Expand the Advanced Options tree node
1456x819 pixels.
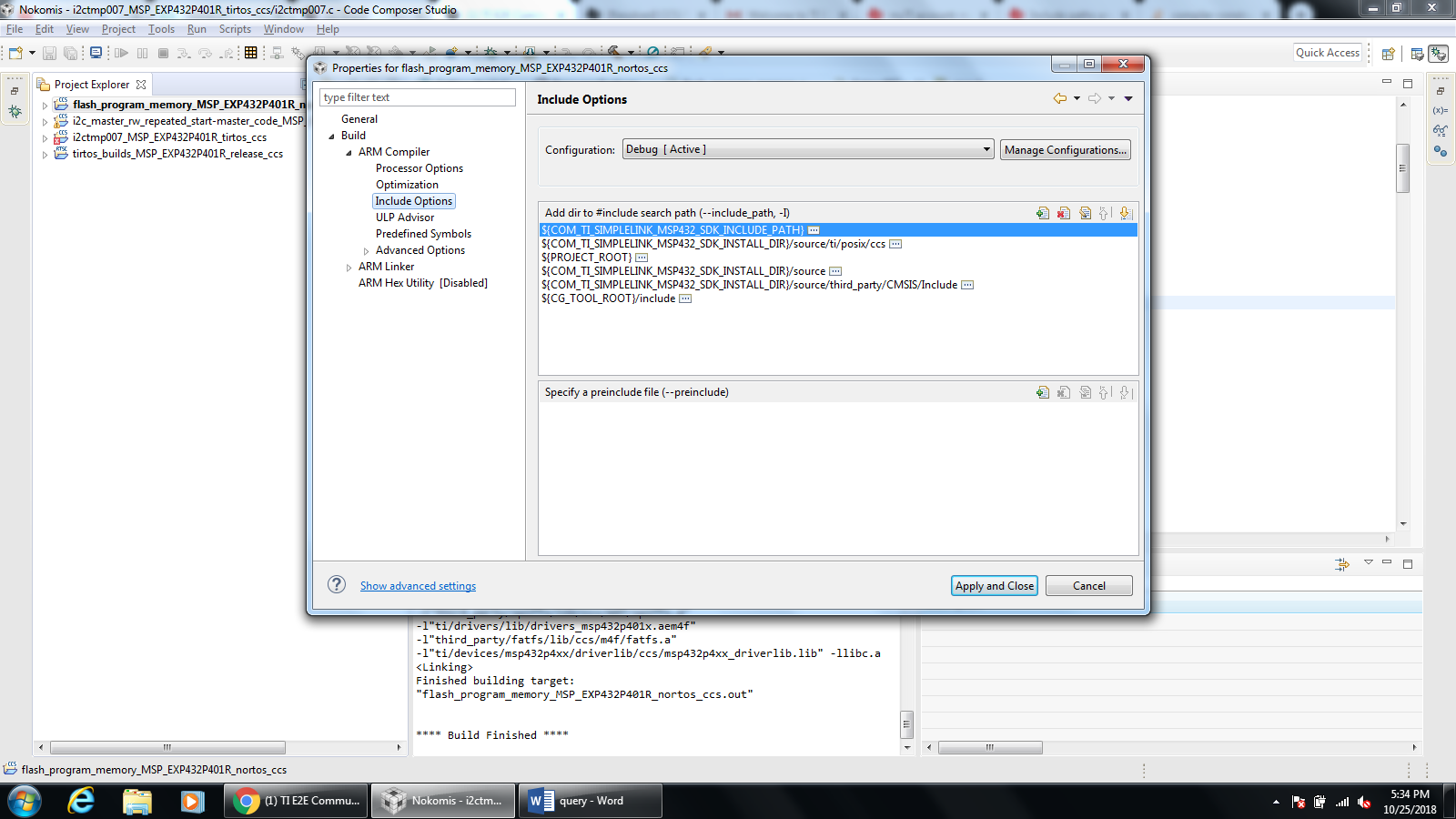(x=366, y=251)
